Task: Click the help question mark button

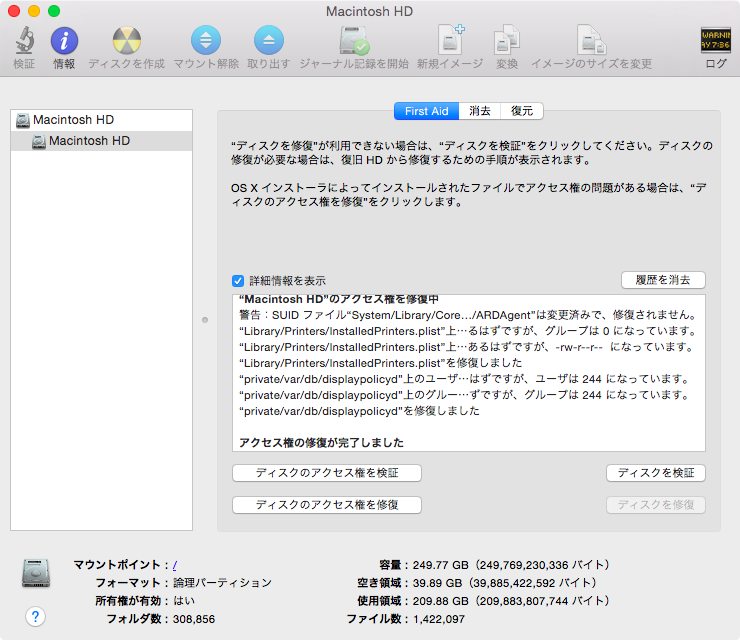Action: point(35,617)
